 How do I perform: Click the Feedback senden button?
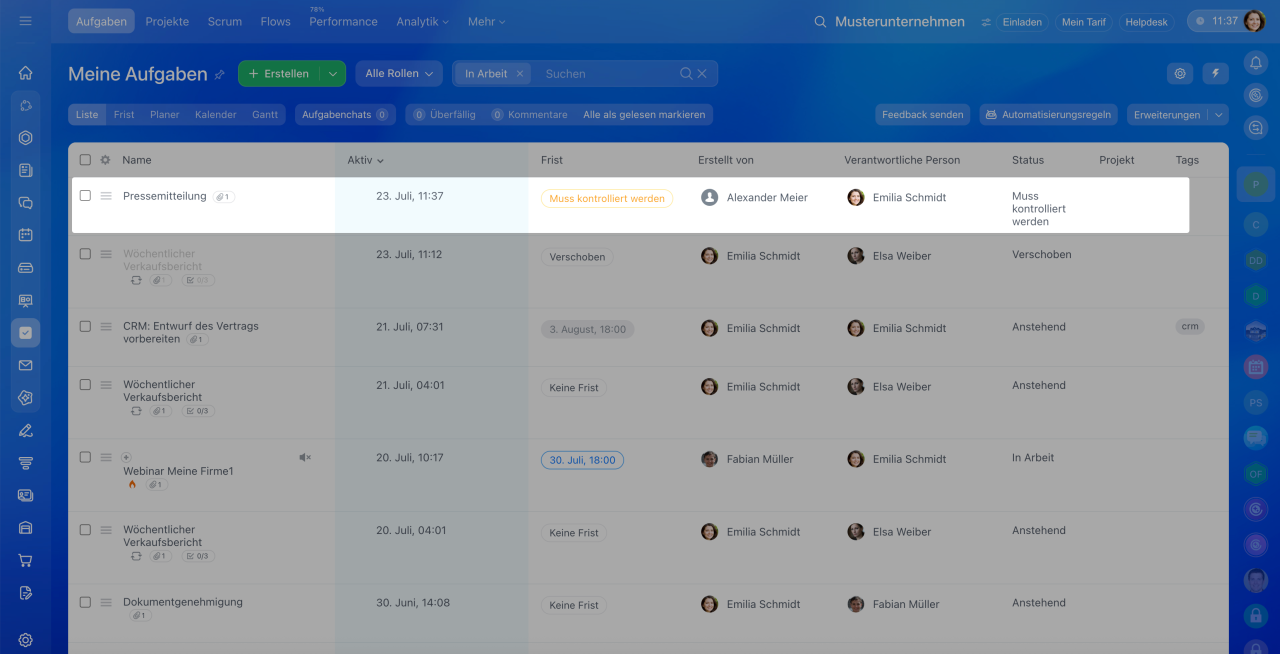[923, 115]
